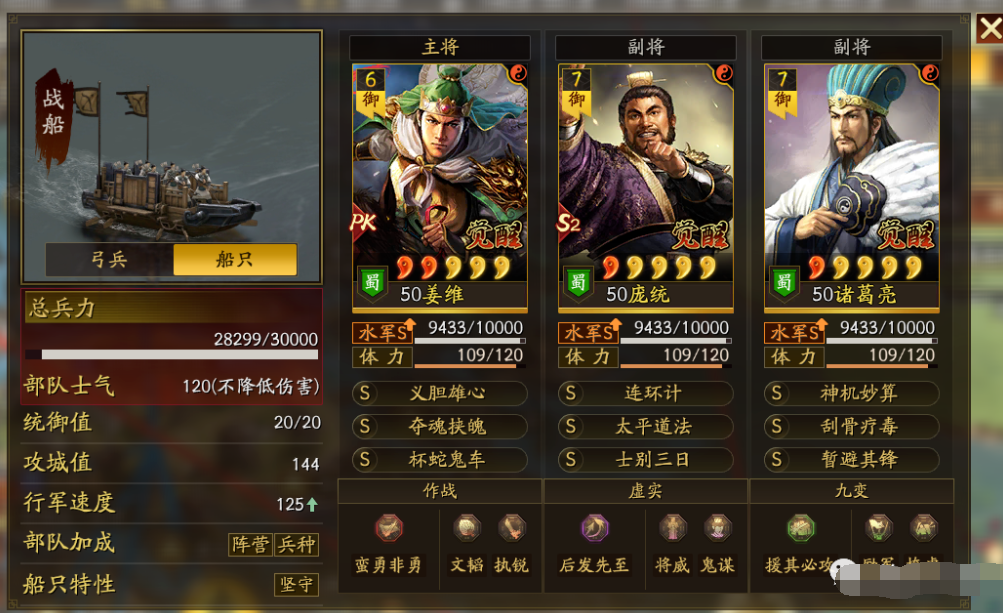Switch troop view to 弓兵

109,259
